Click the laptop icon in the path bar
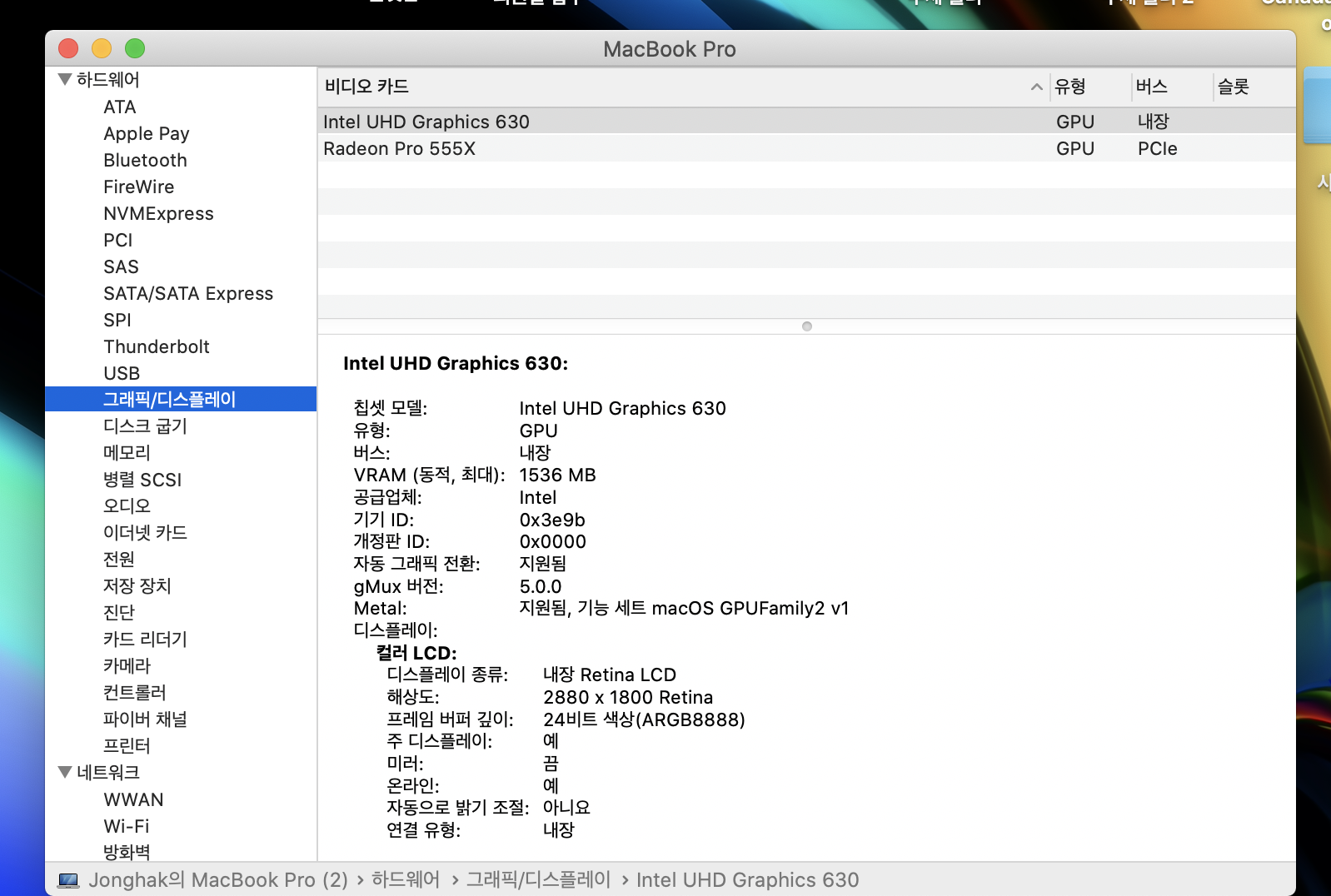Image resolution: width=1331 pixels, height=896 pixels. (x=68, y=880)
